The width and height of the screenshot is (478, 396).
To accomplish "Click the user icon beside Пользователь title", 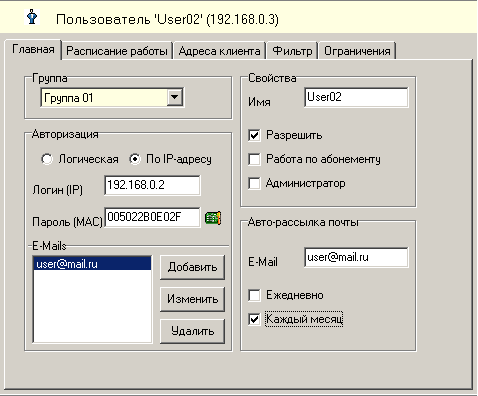I will click(x=32, y=17).
